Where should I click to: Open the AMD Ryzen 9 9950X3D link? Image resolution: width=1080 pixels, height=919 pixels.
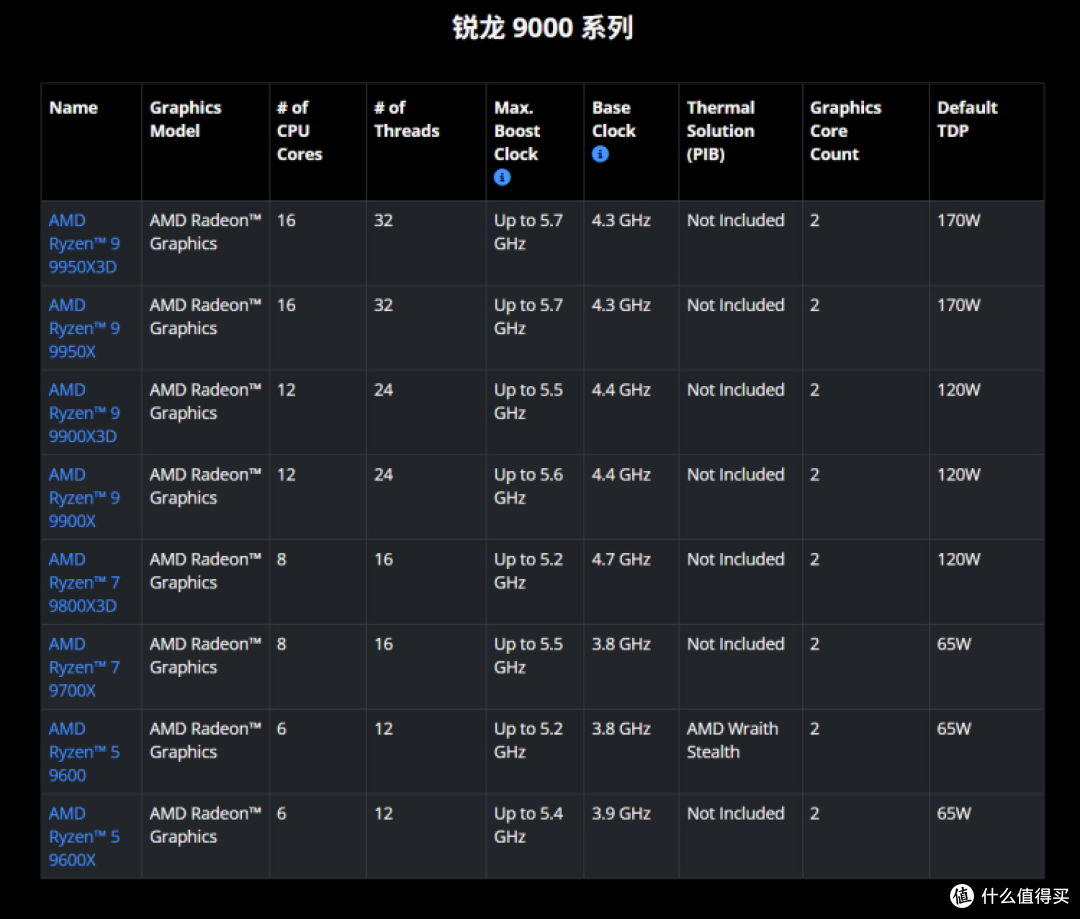point(84,243)
